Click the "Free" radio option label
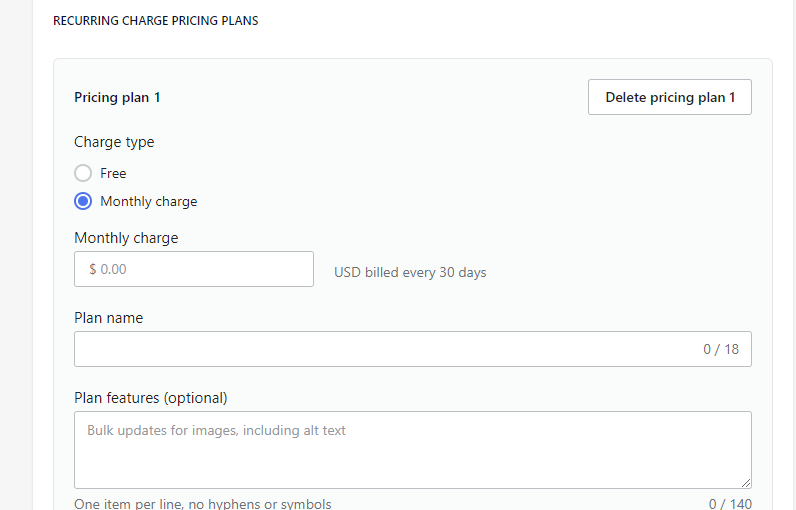Image resolution: width=796 pixels, height=510 pixels. pos(113,173)
